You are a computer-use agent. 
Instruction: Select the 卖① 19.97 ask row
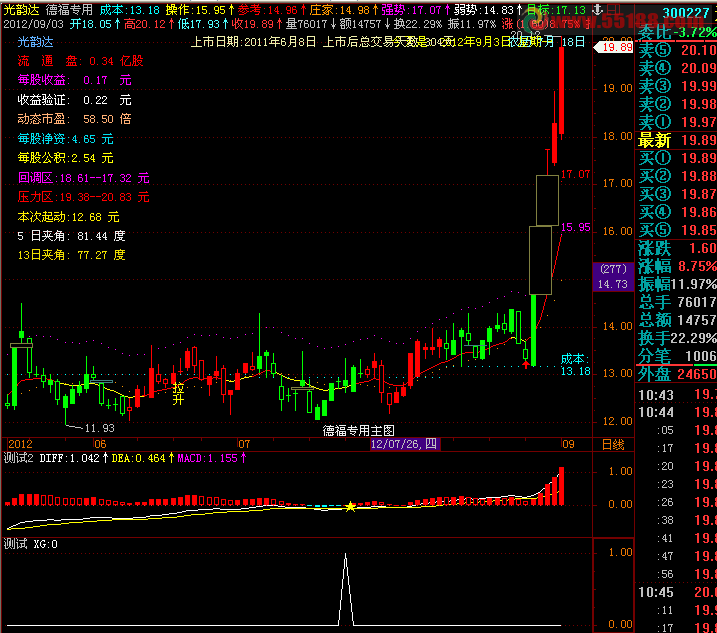tap(677, 122)
